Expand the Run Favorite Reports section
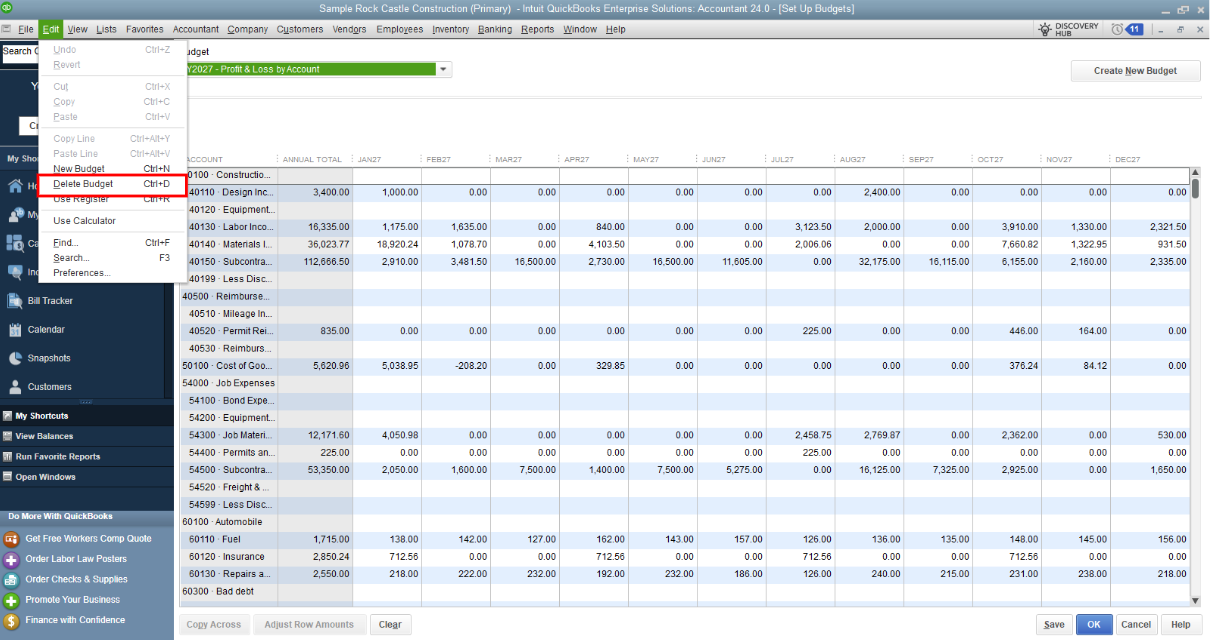Viewport: 1210px width, 640px height. tap(57, 457)
